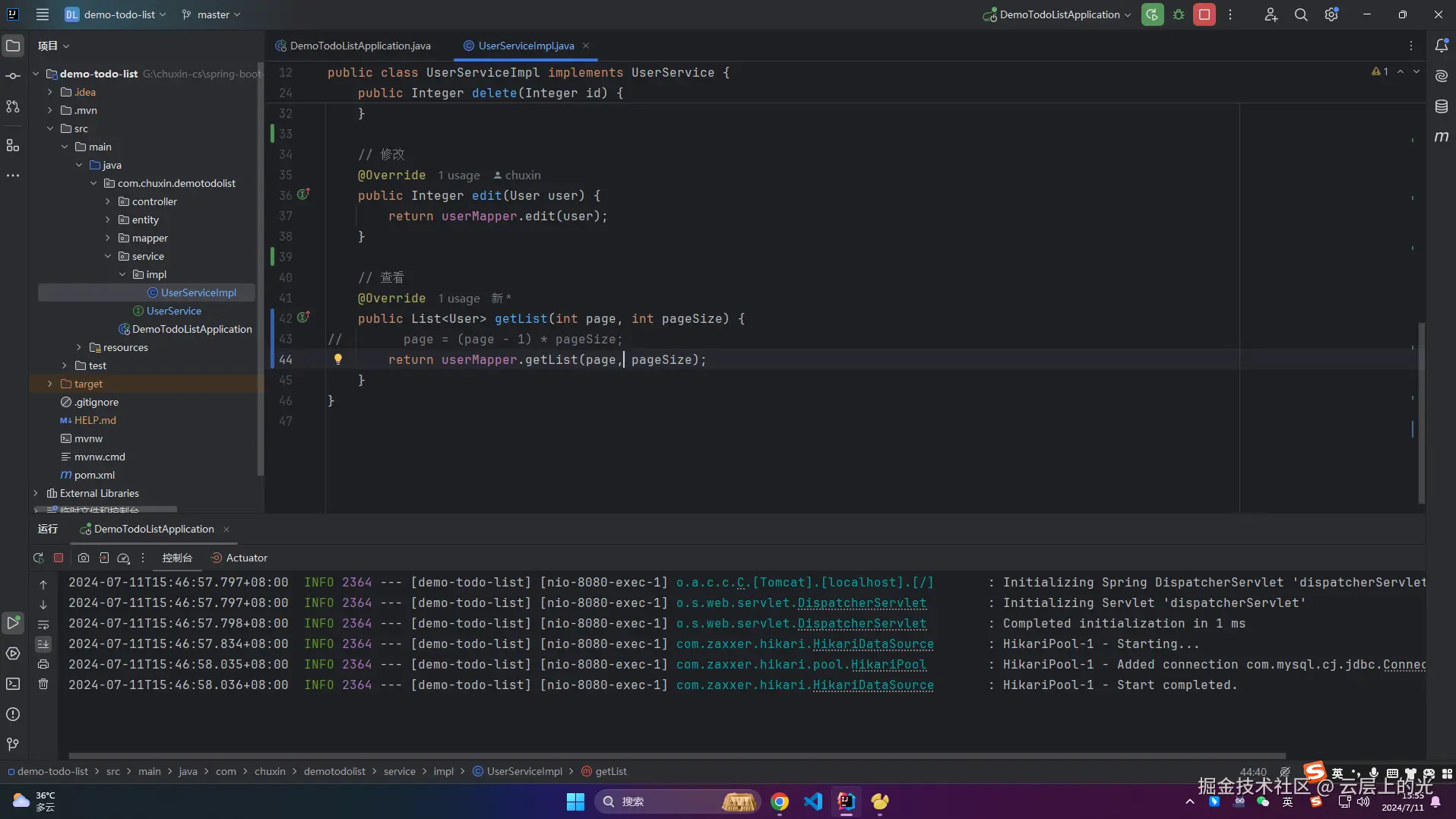Open pom.xml in project tree

coord(94,475)
